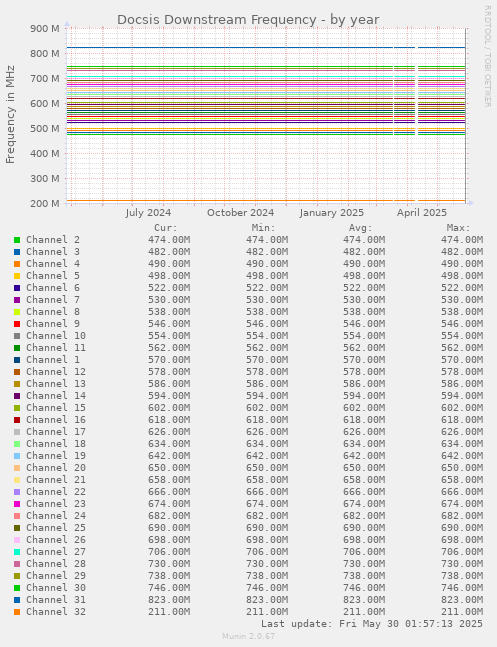Image resolution: width=497 pixels, height=647 pixels.
Task: Click the green Channel 30 legend swatch
Action: (17, 588)
